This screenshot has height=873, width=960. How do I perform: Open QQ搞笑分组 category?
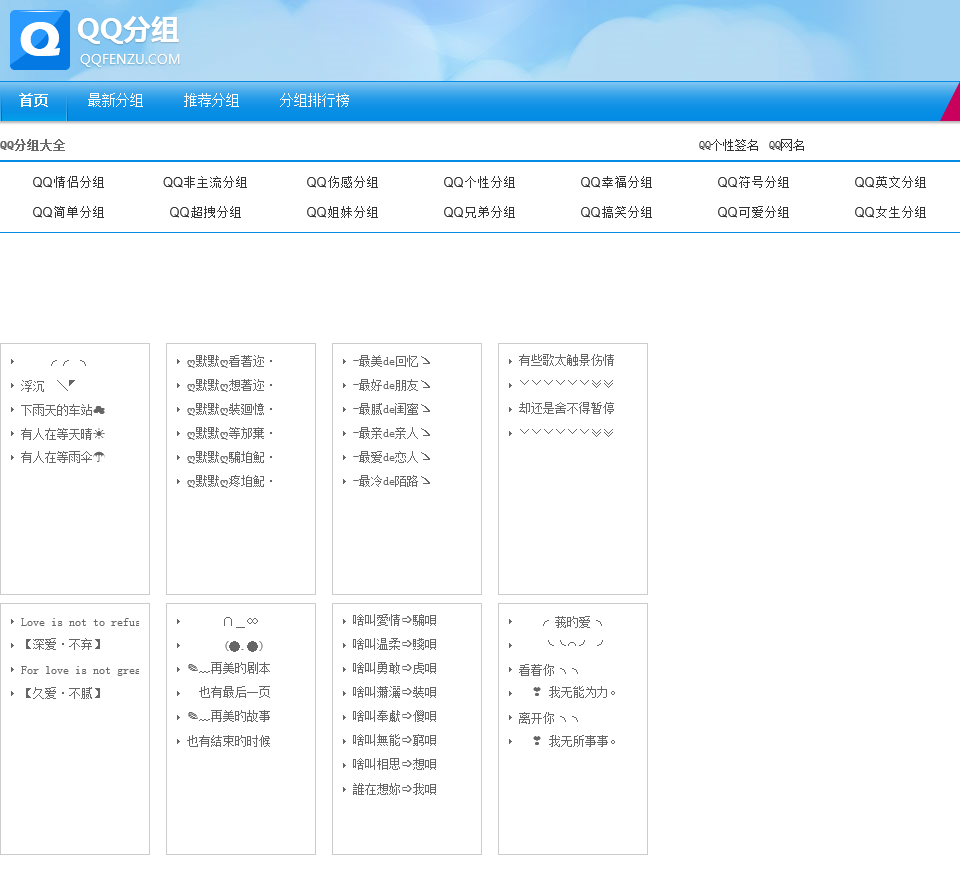tap(617, 212)
